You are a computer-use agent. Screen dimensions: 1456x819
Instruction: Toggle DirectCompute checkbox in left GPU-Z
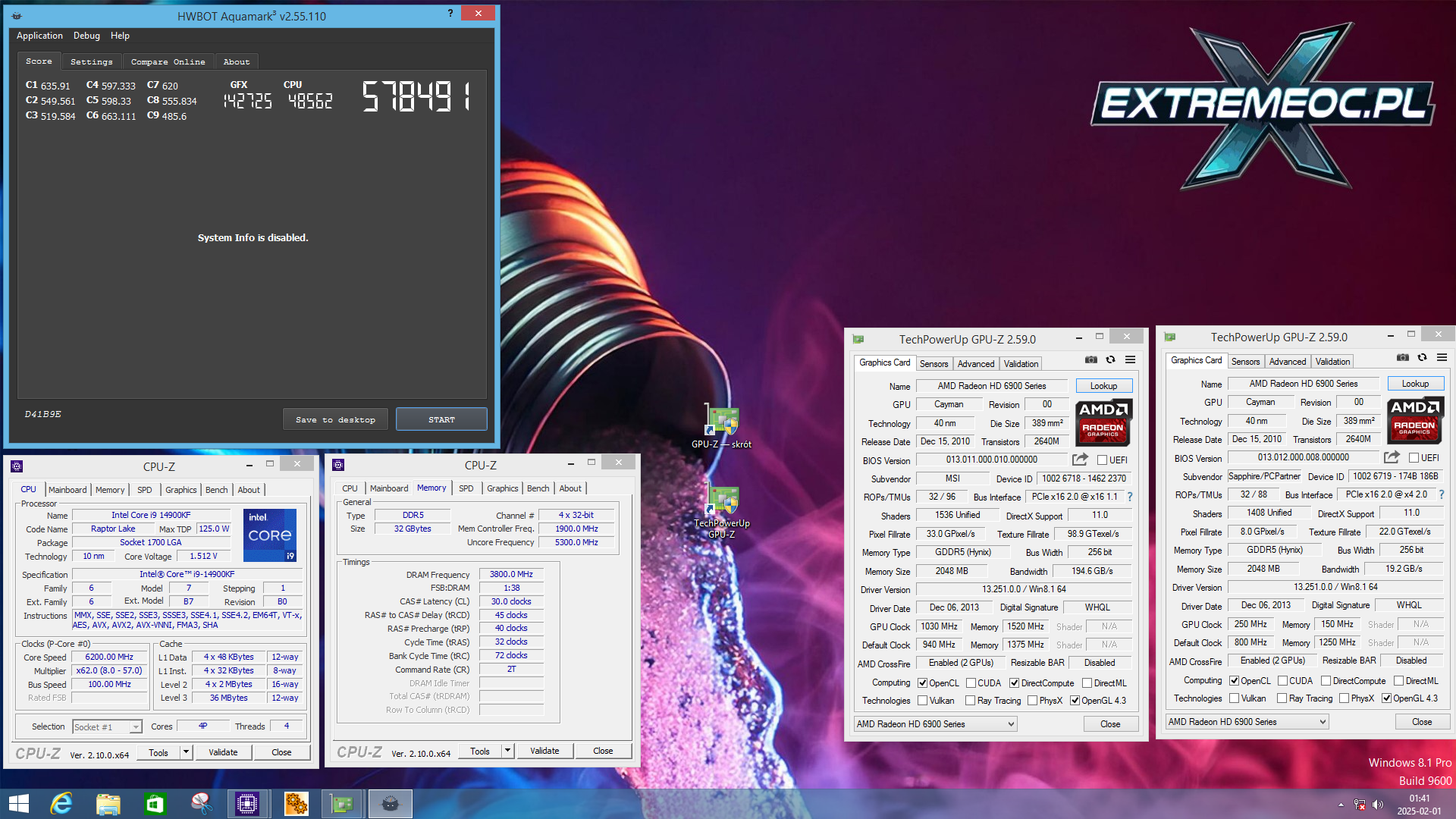pos(1014,683)
